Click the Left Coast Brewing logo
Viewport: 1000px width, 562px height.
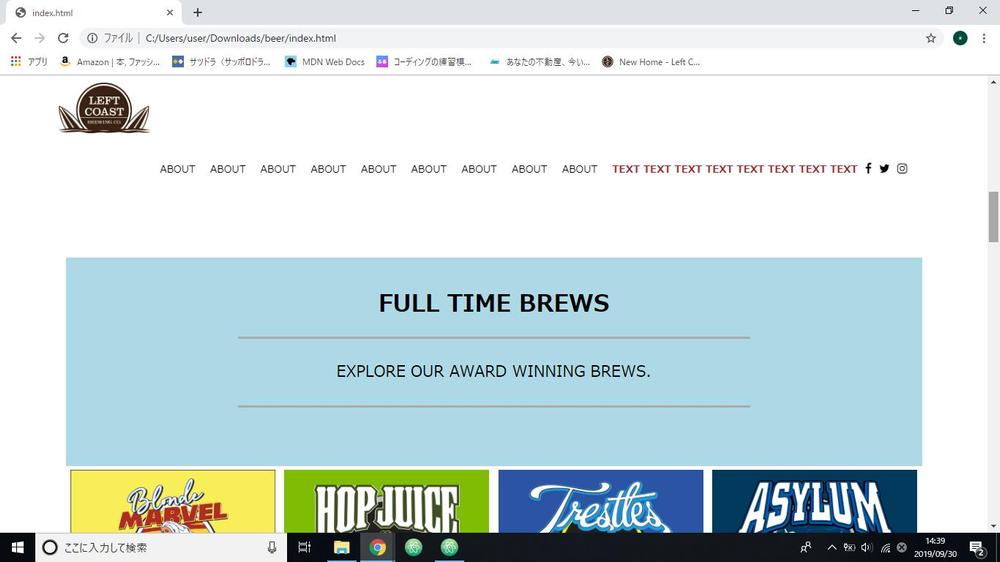point(104,108)
